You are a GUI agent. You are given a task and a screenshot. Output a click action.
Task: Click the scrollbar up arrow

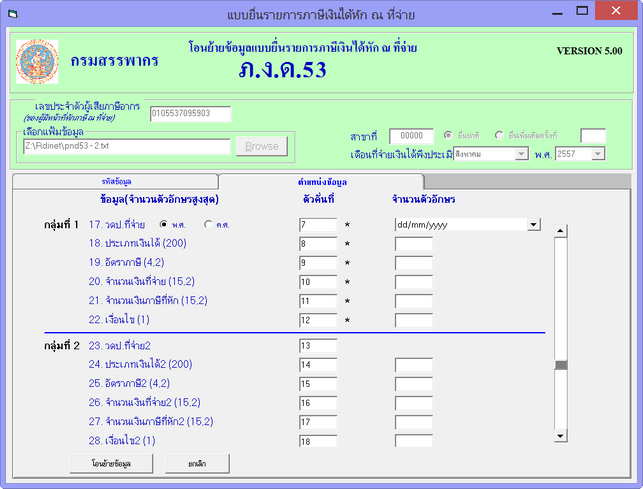pos(560,231)
